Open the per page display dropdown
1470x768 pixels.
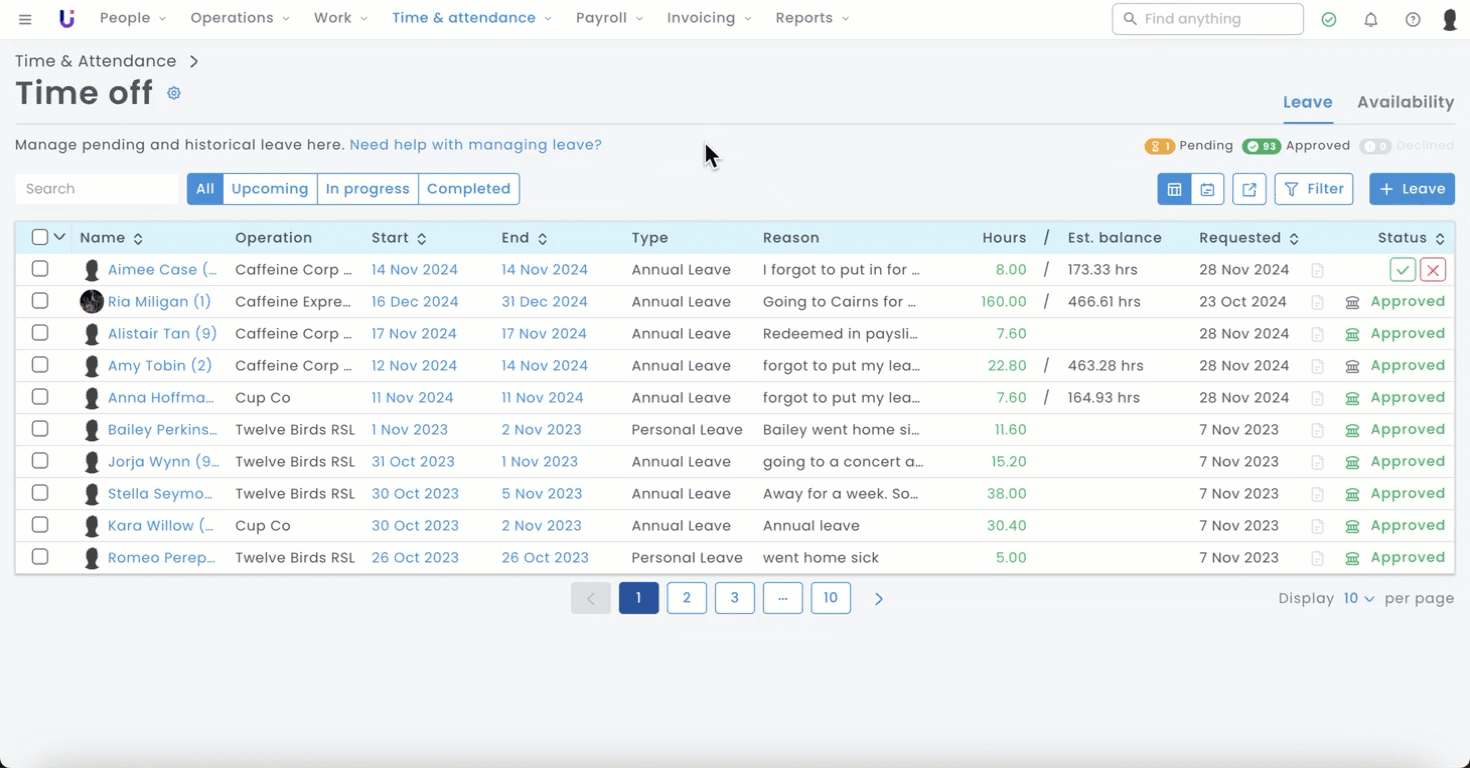(x=1358, y=598)
